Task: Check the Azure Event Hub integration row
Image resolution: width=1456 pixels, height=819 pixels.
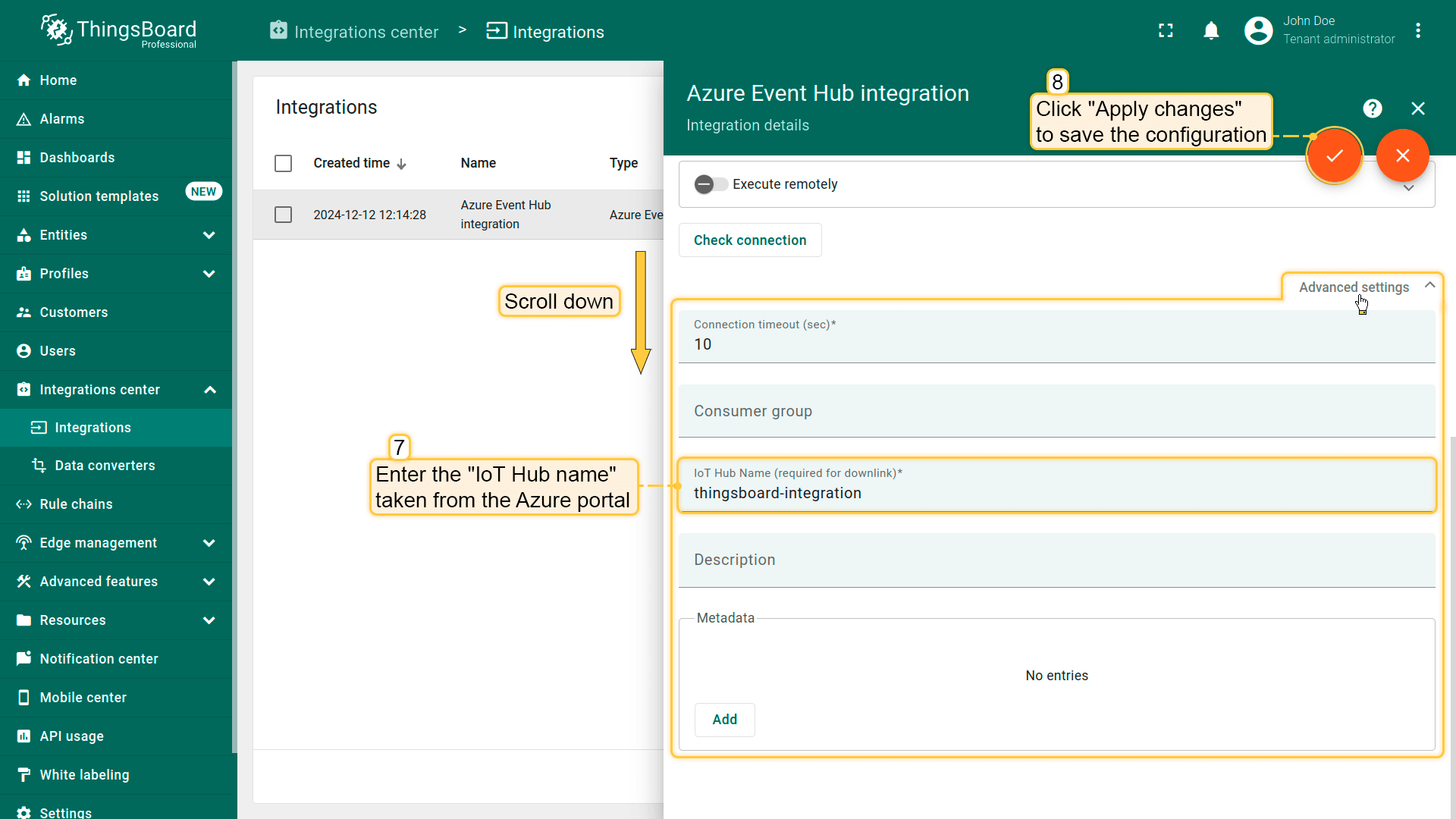Action: tap(283, 215)
